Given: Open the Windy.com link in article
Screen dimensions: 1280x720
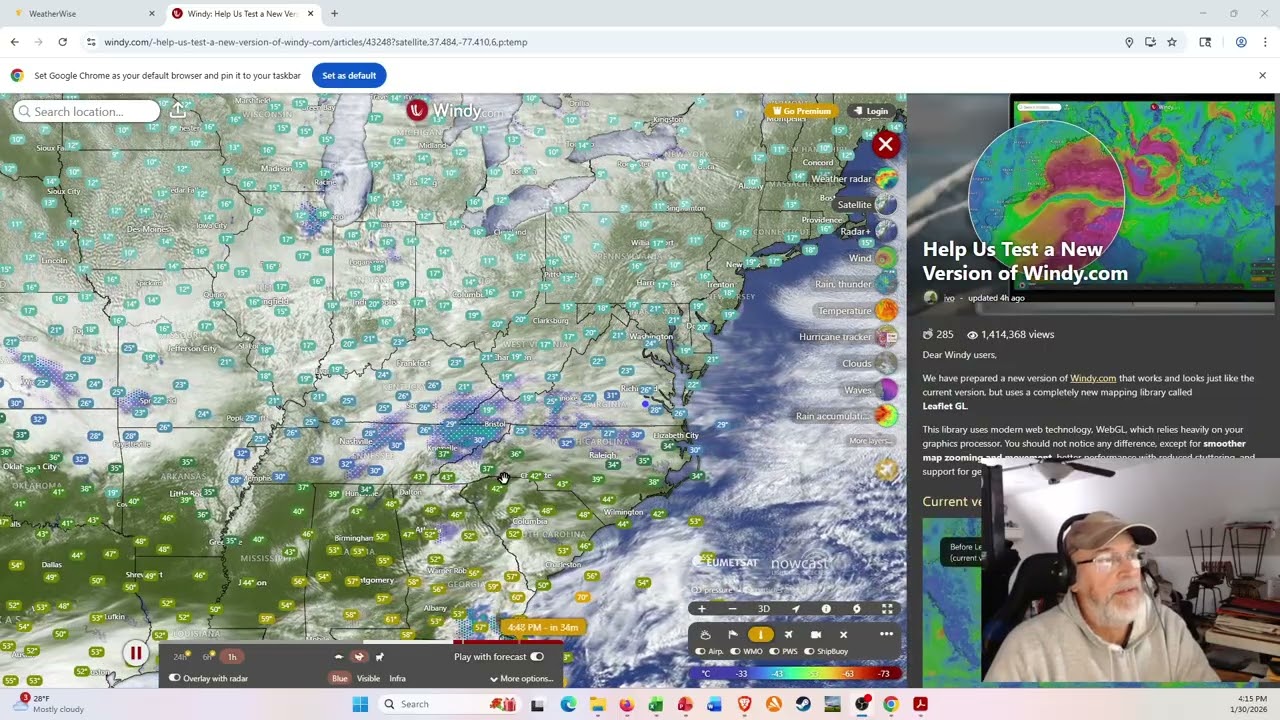Looking at the screenshot, I should (x=1093, y=378).
